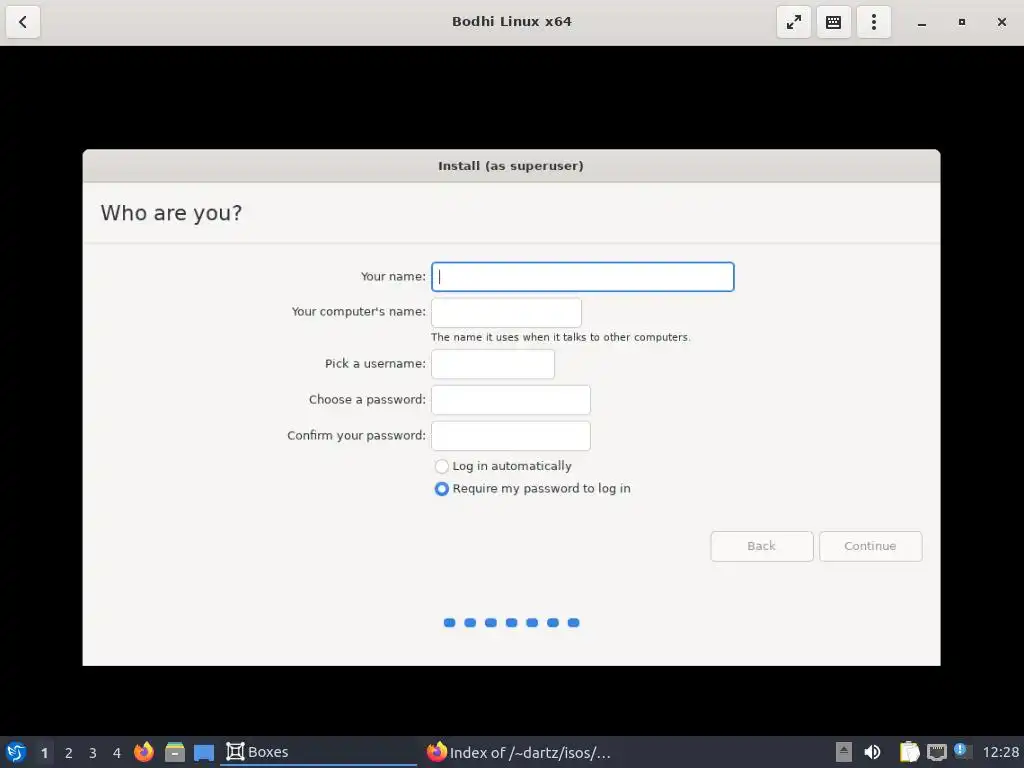Go back using the Boxes header arrow
Image resolution: width=1024 pixels, height=768 pixels.
(x=23, y=22)
